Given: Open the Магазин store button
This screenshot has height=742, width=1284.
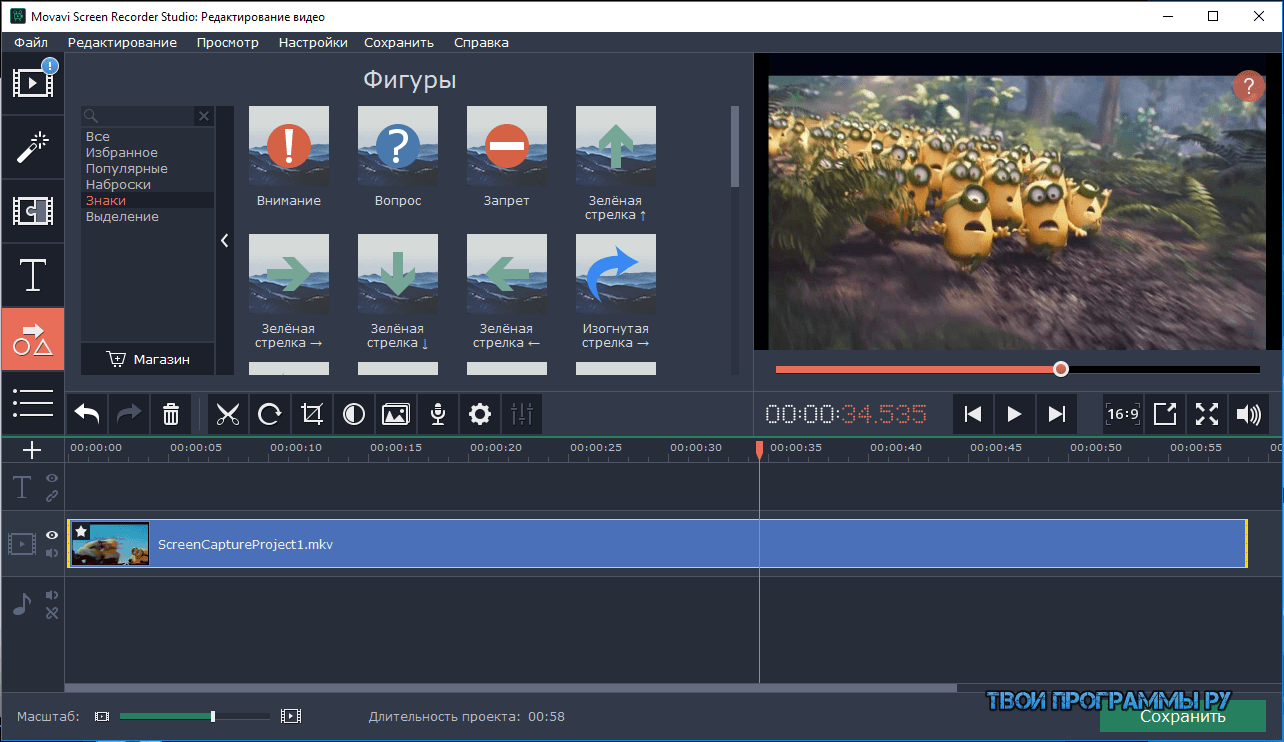Looking at the screenshot, I should tap(148, 360).
